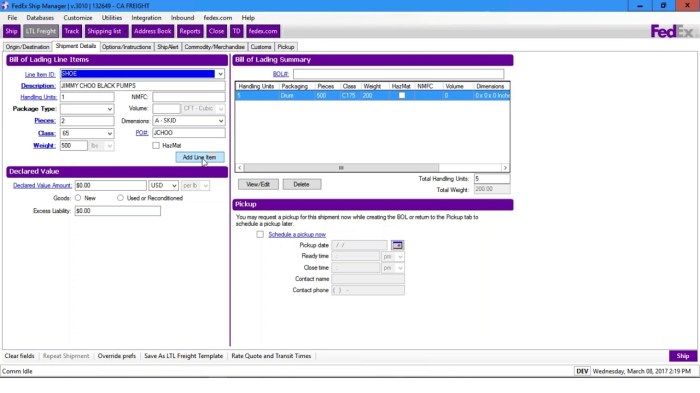
Task: Select the Drum row in summary table
Action: (x=372, y=96)
